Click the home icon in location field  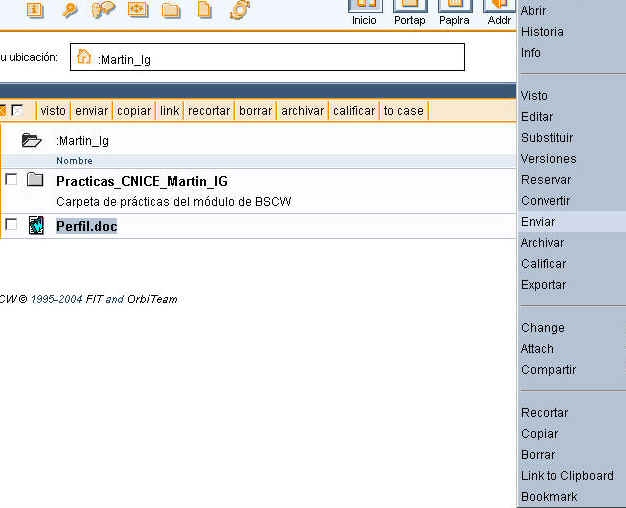pyautogui.click(x=84, y=57)
